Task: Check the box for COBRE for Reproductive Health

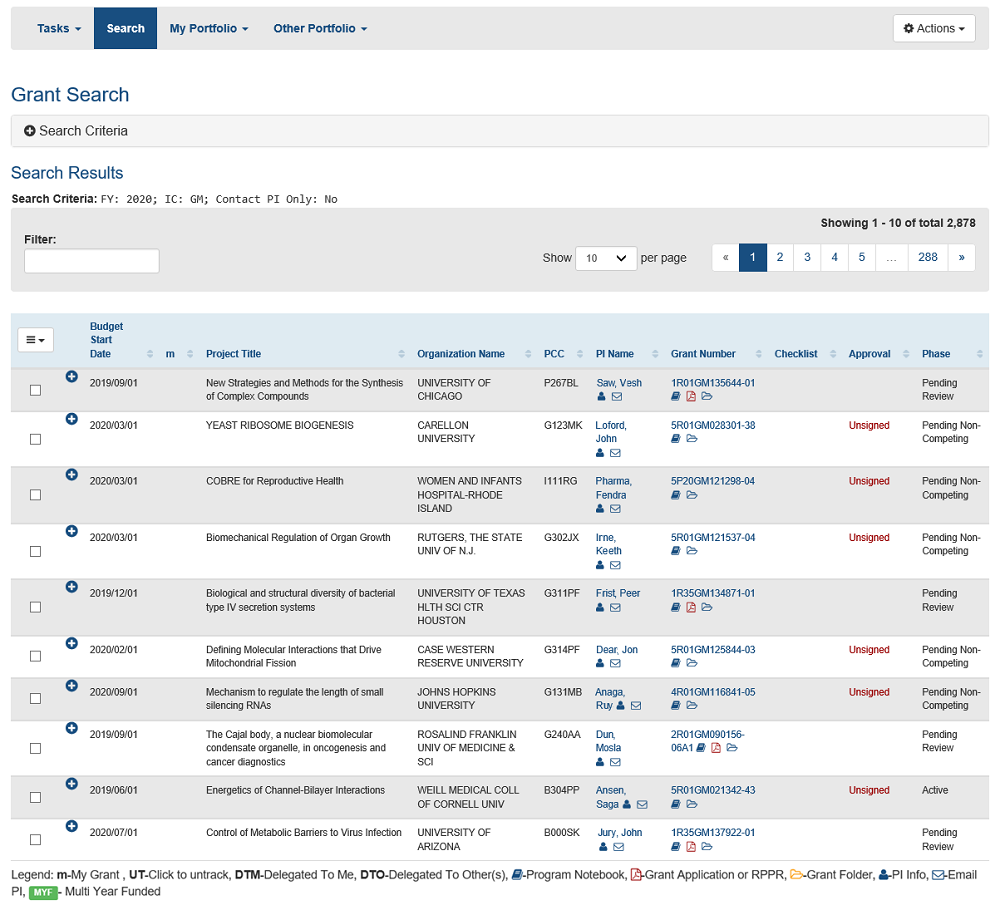Action: pyautogui.click(x=36, y=495)
